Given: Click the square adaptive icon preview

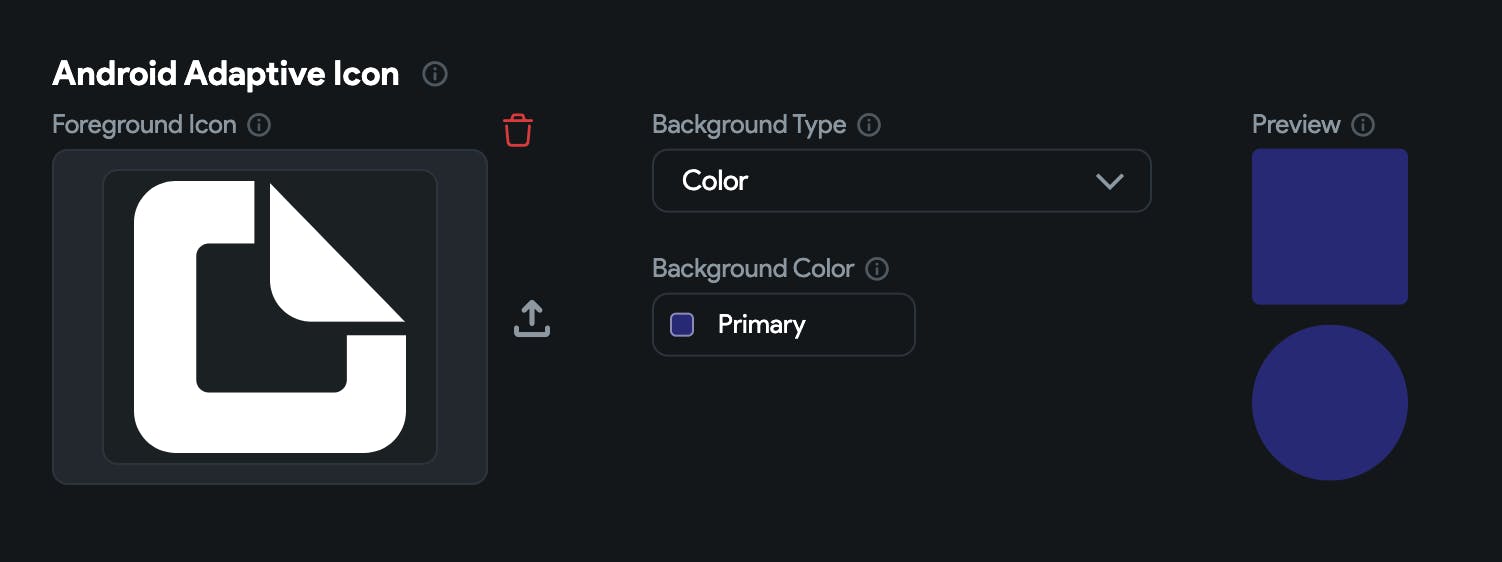Looking at the screenshot, I should click(1329, 227).
